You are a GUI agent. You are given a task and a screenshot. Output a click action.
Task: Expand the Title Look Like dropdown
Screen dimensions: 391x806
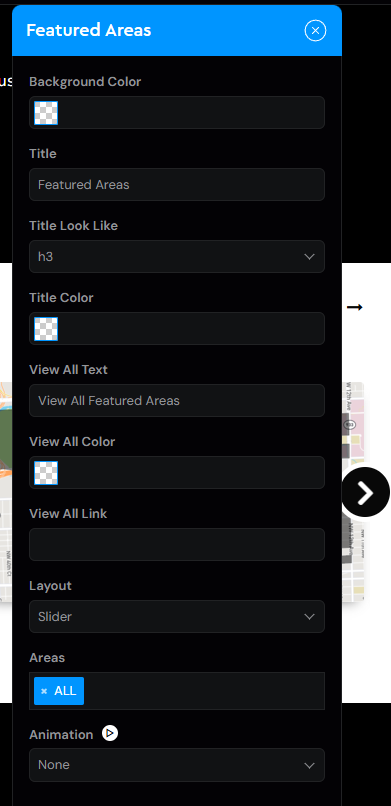177,257
